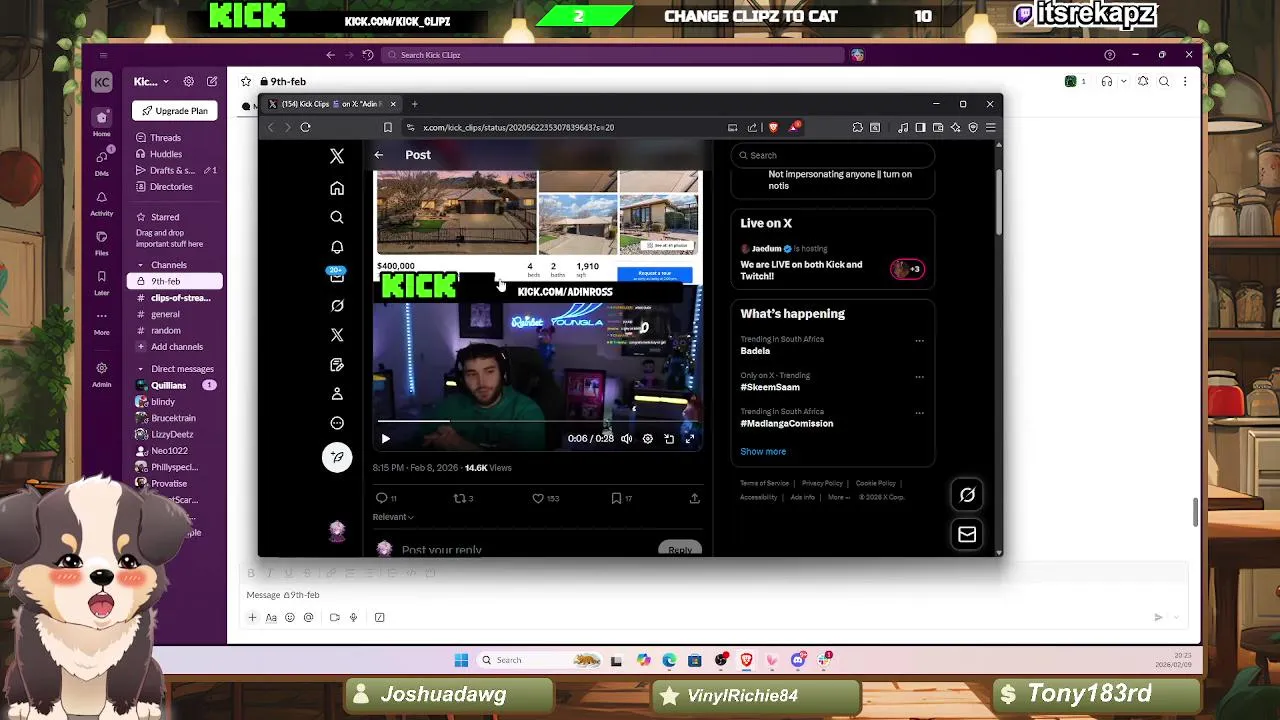
Task: Open video settings gear
Action: point(647,439)
